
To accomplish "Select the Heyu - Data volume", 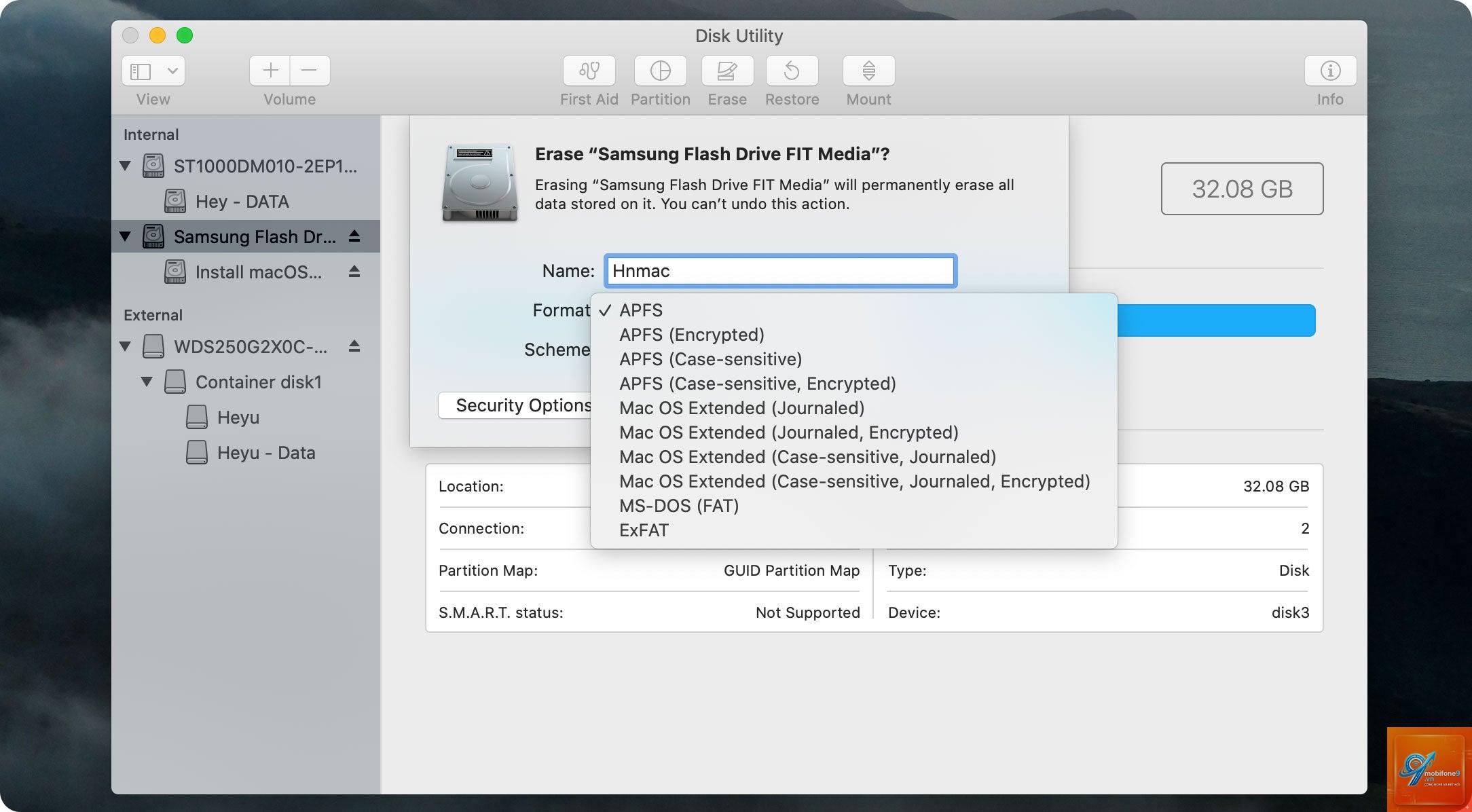I will (245, 452).
